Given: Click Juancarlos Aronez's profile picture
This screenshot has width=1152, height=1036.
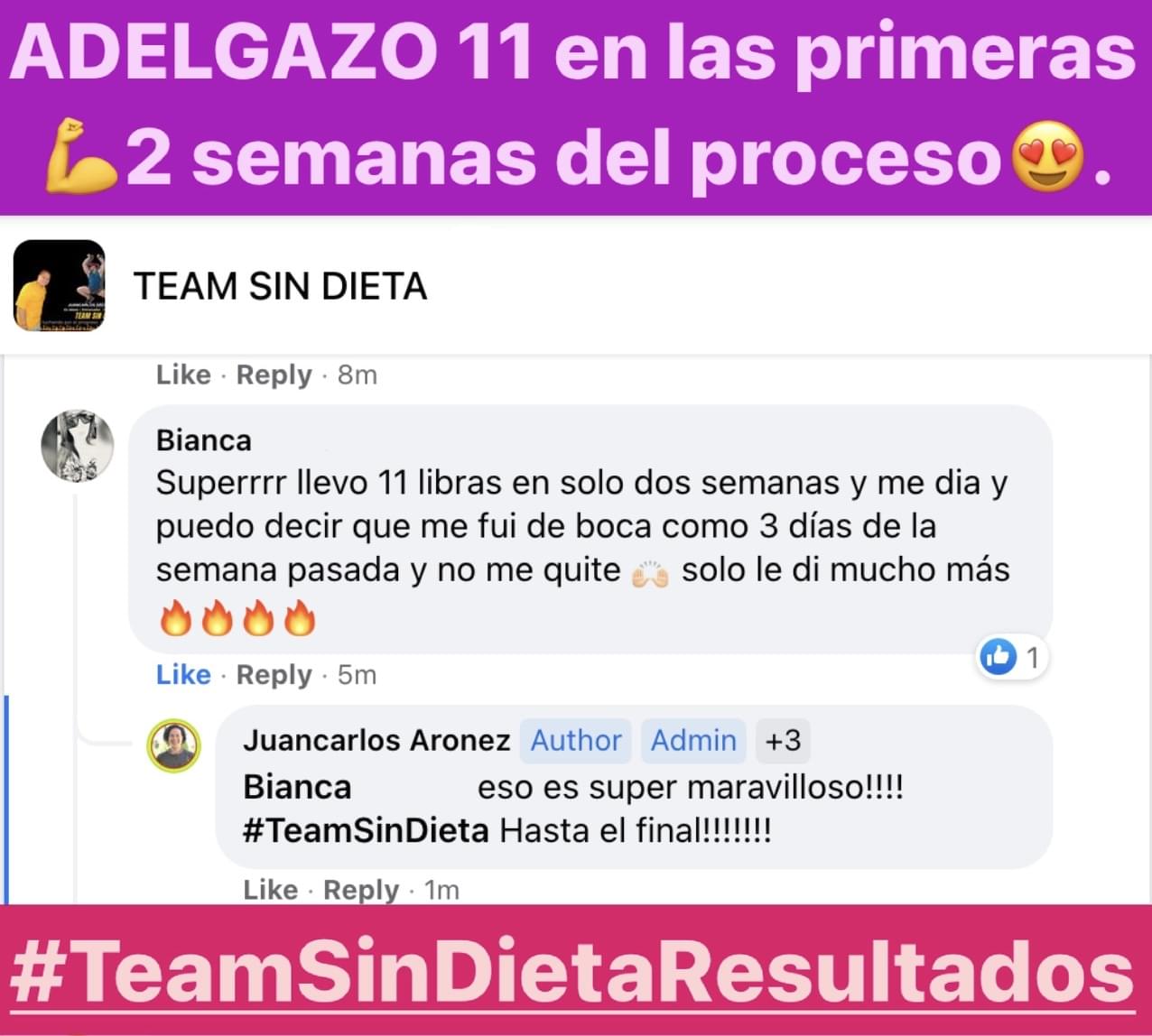Looking at the screenshot, I should 174,745.
